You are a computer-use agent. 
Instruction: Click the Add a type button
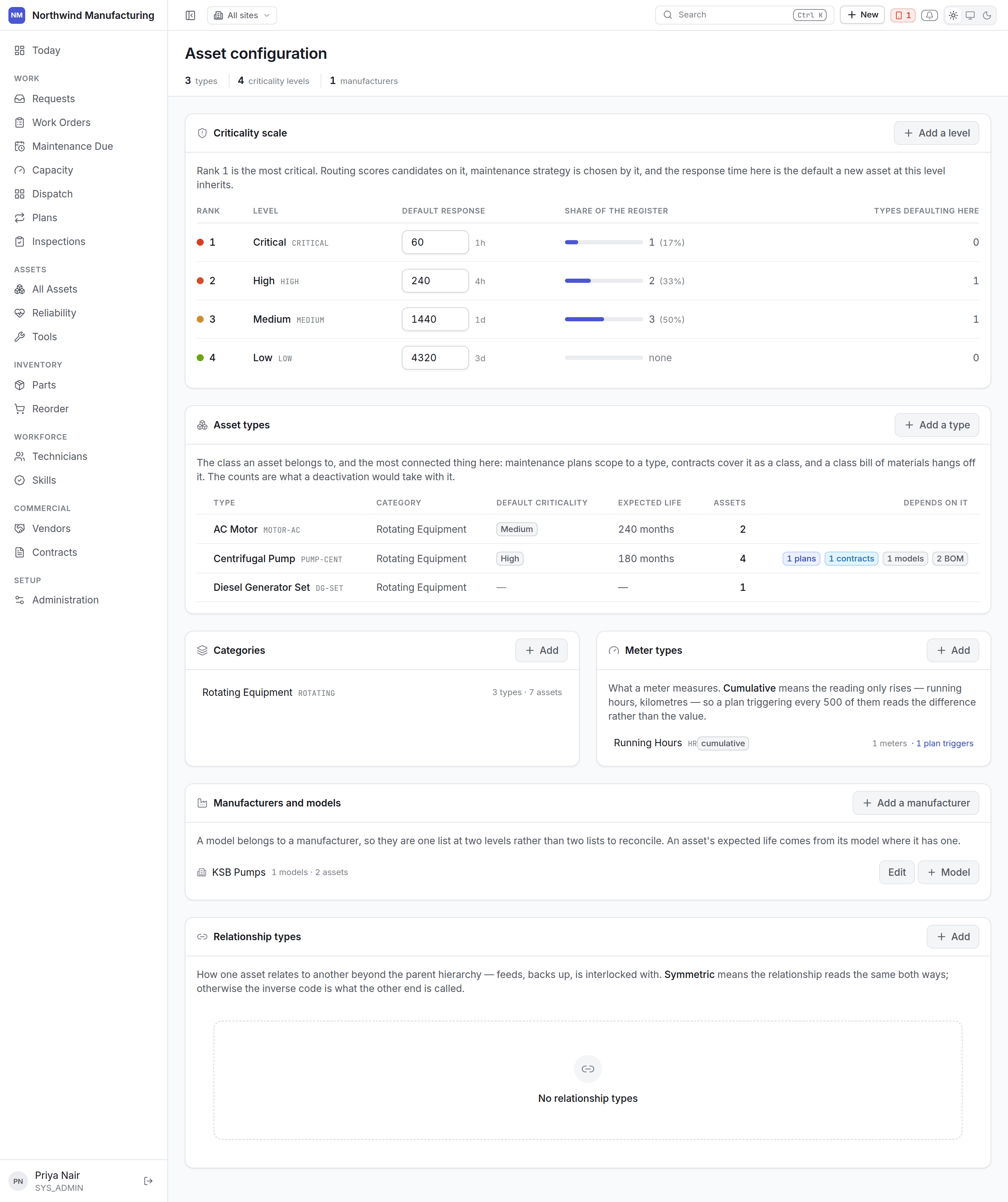tap(937, 425)
